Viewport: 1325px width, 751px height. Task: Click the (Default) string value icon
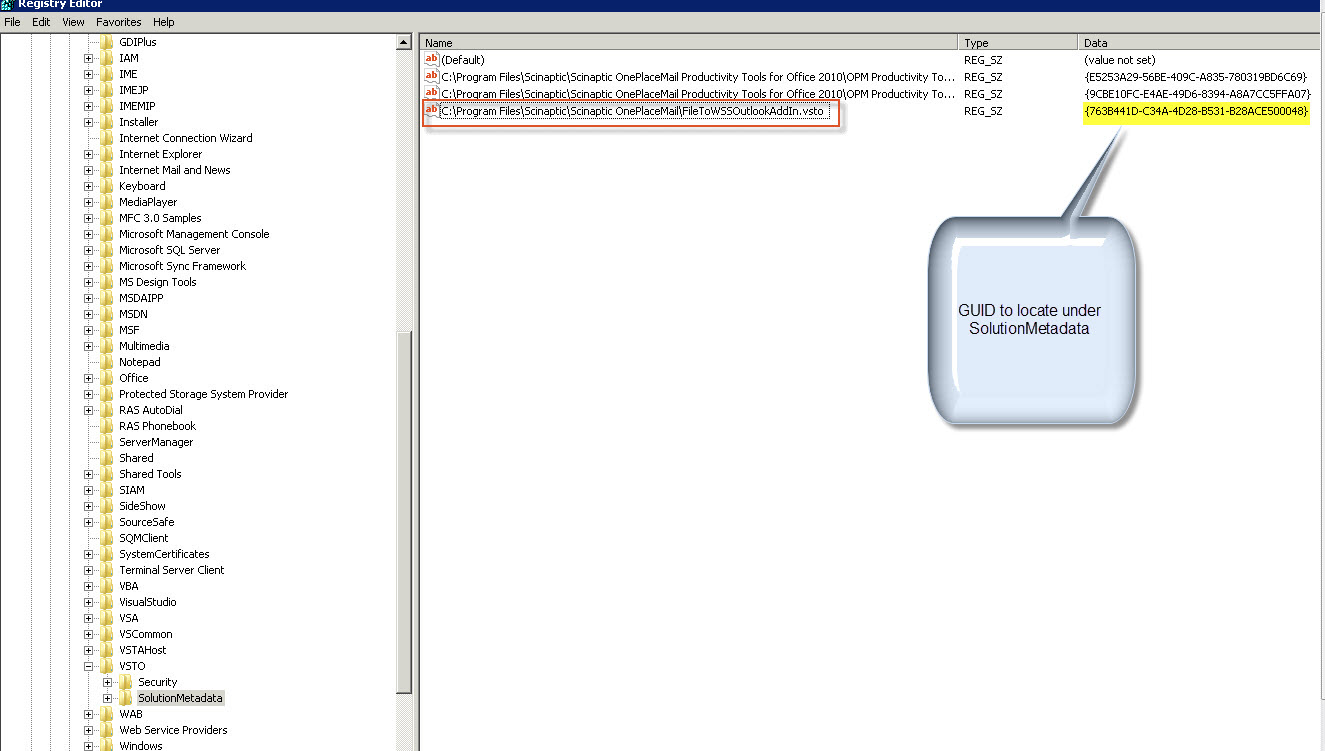(x=432, y=60)
